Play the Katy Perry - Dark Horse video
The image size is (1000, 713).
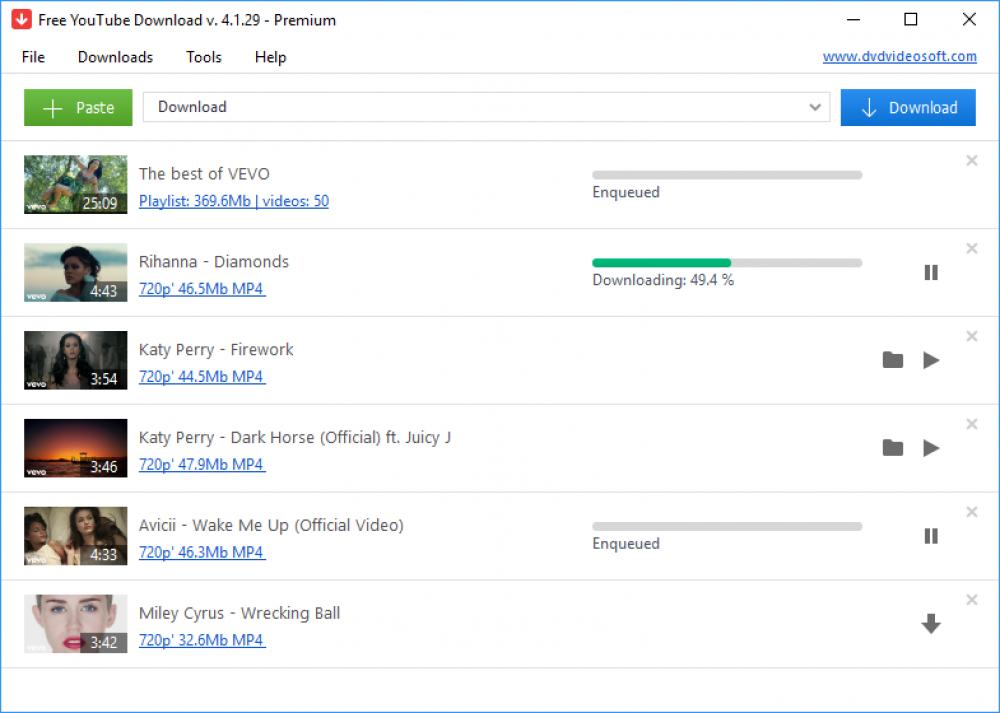point(931,448)
